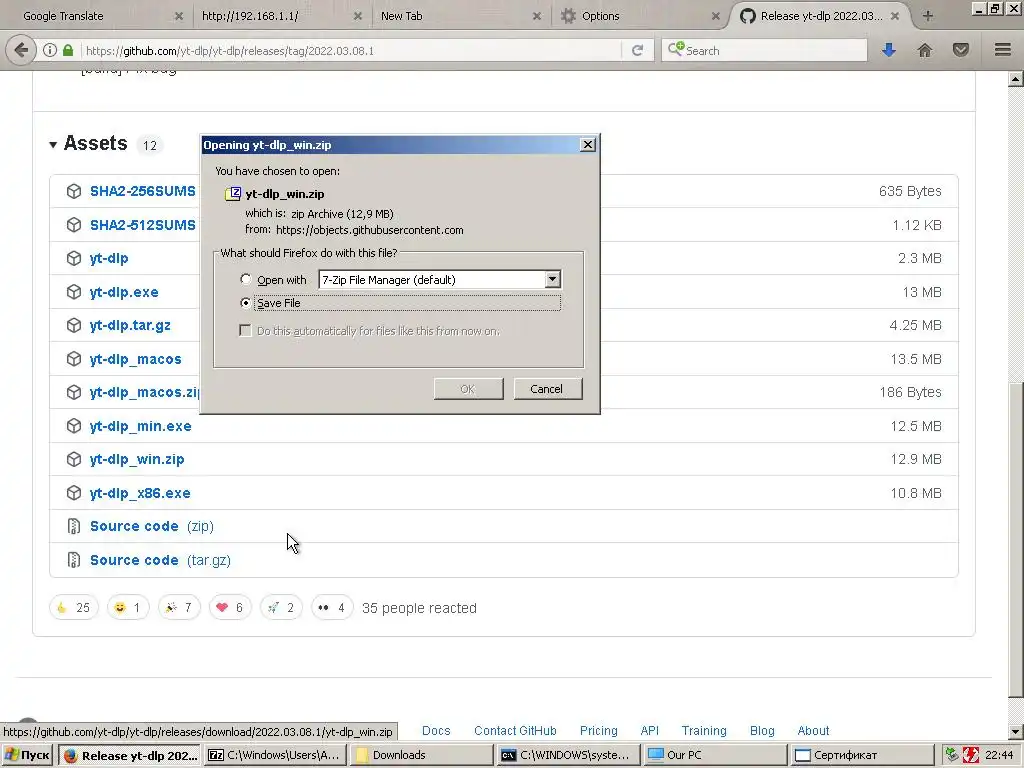Click the Docs footer link
This screenshot has height=768, width=1024.
click(436, 731)
